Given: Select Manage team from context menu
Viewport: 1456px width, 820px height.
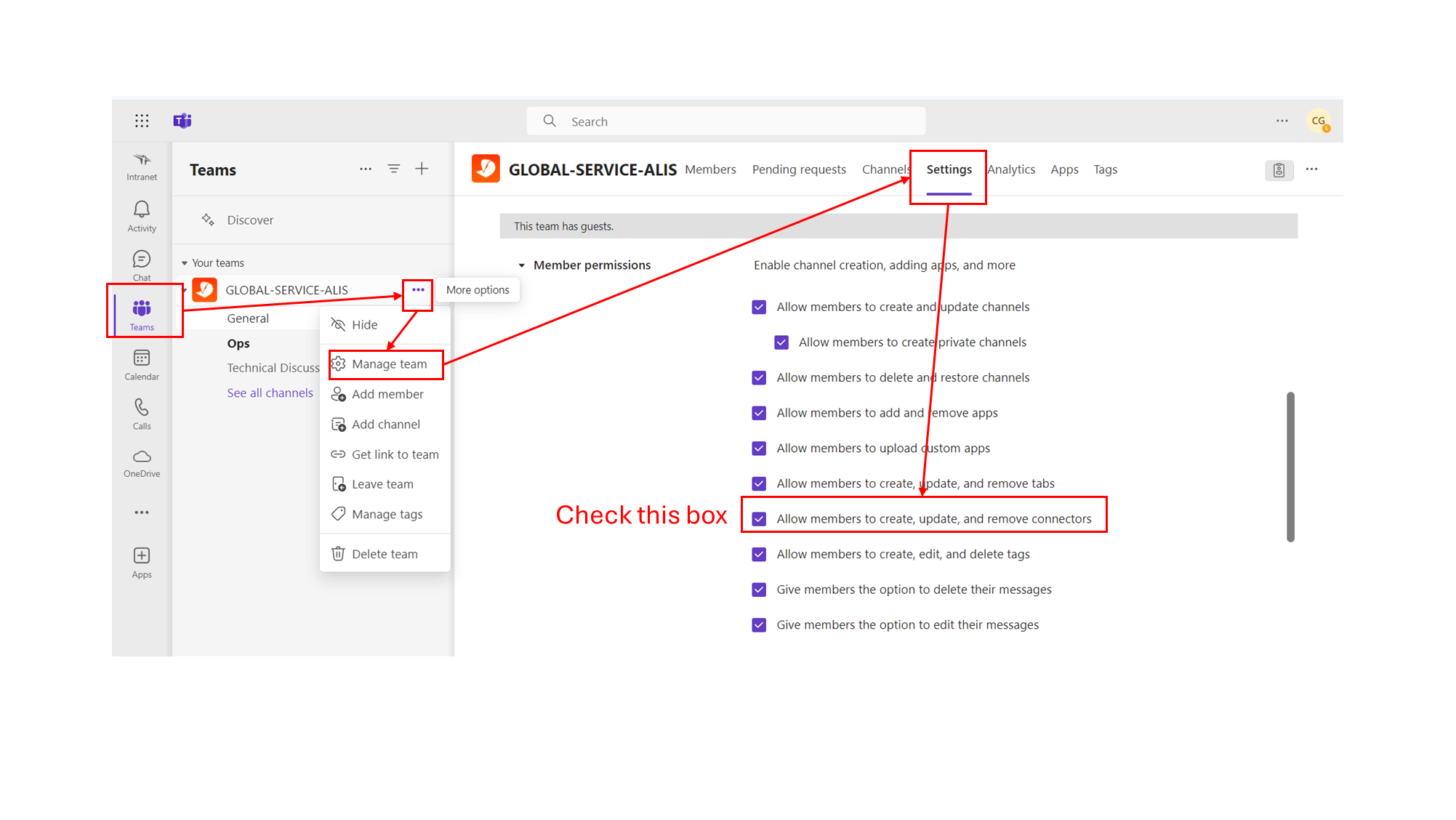Looking at the screenshot, I should click(389, 364).
